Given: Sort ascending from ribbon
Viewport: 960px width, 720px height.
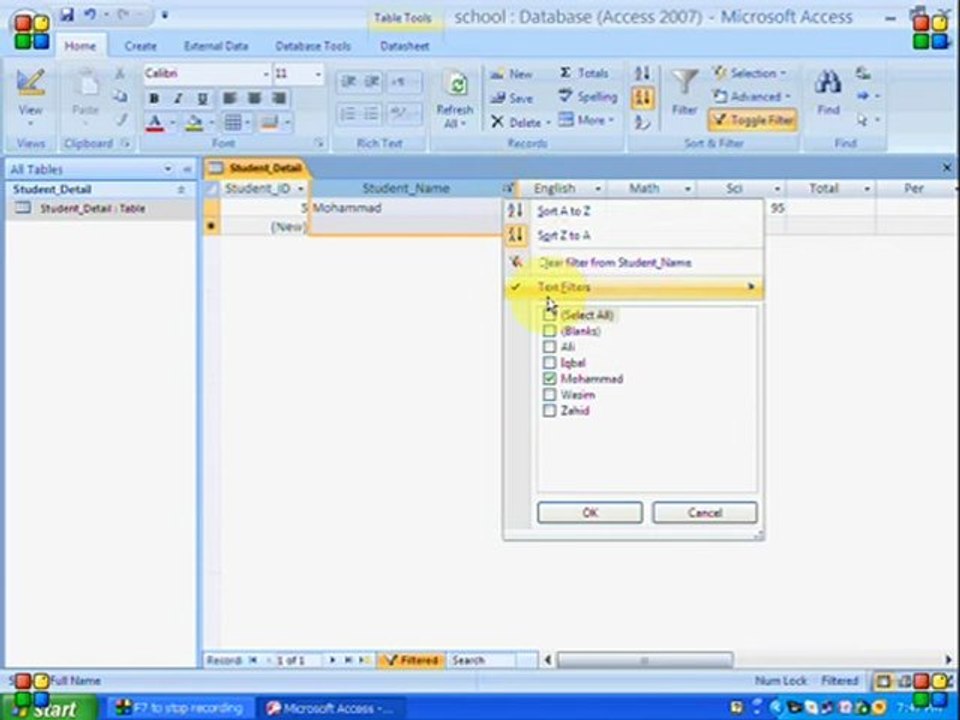Looking at the screenshot, I should point(642,73).
